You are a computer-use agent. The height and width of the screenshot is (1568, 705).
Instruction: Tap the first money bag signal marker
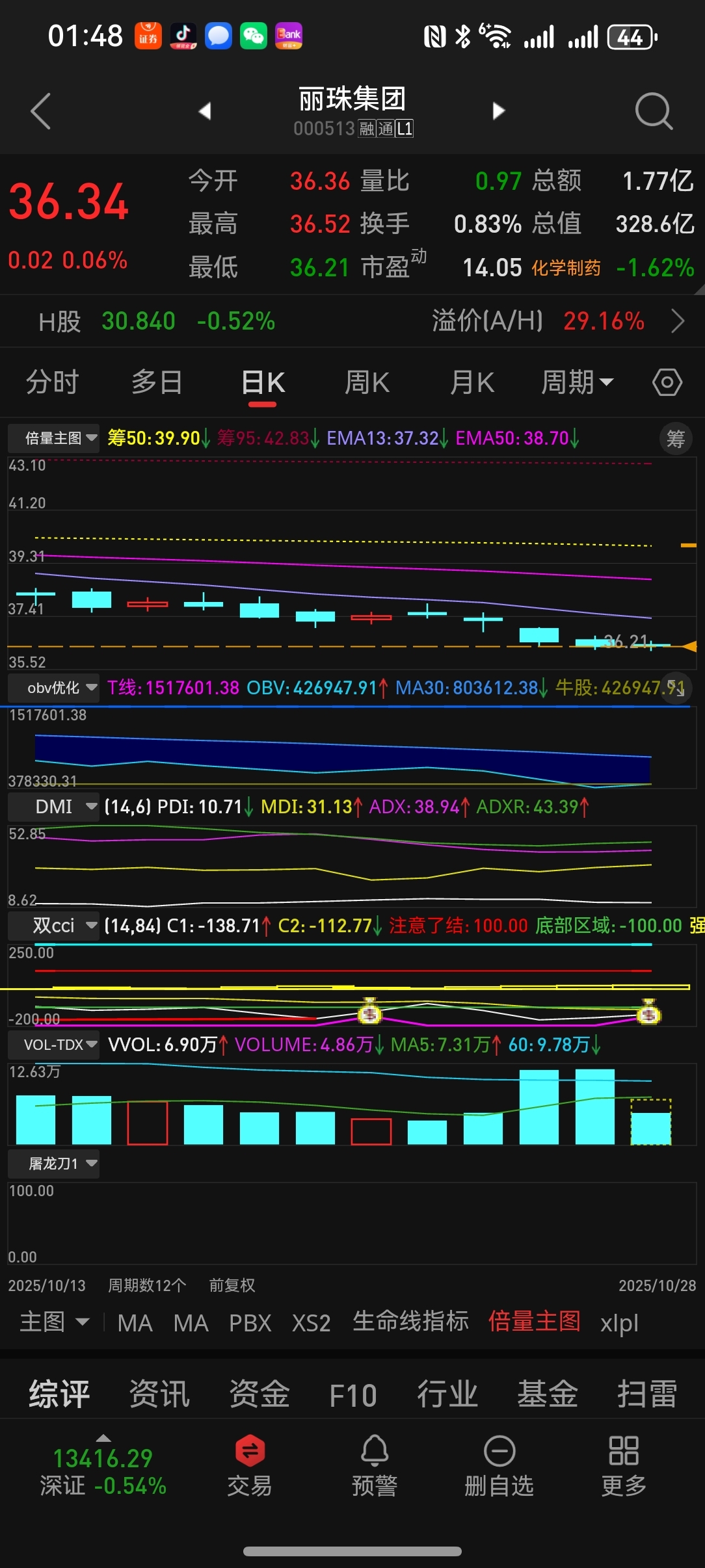(369, 1011)
